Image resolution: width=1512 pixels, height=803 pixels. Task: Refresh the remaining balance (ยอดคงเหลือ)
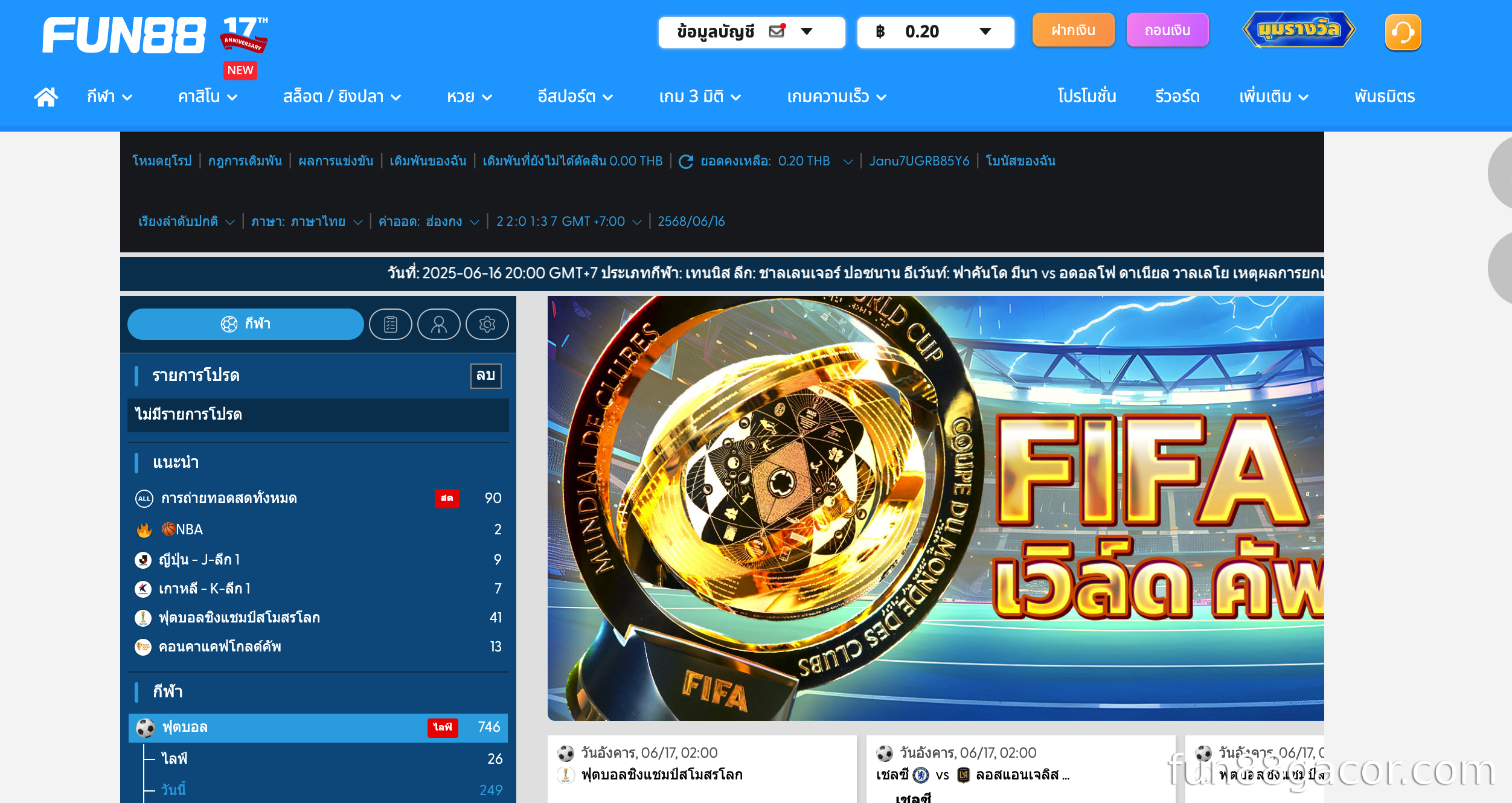click(686, 161)
